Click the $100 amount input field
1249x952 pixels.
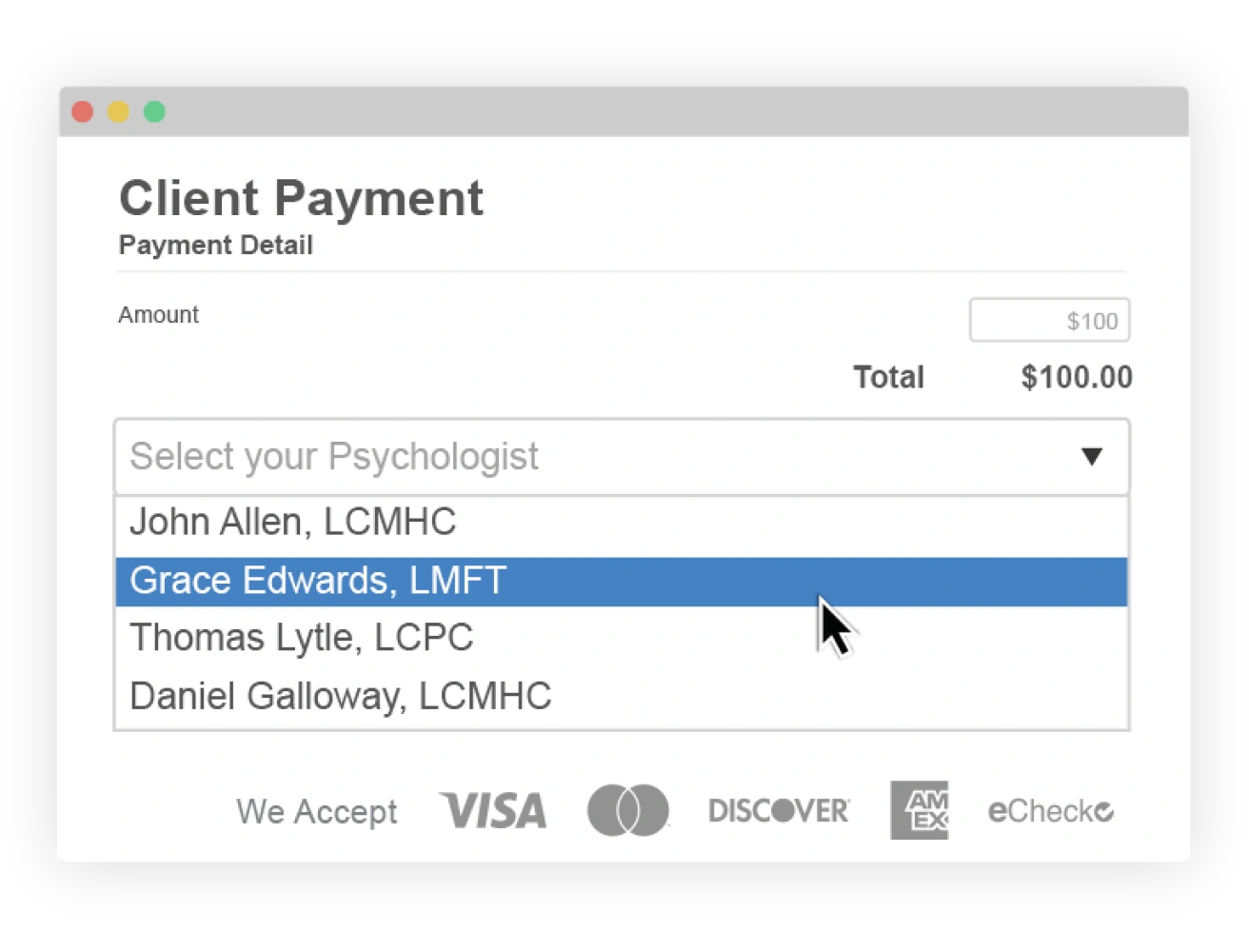click(1048, 320)
